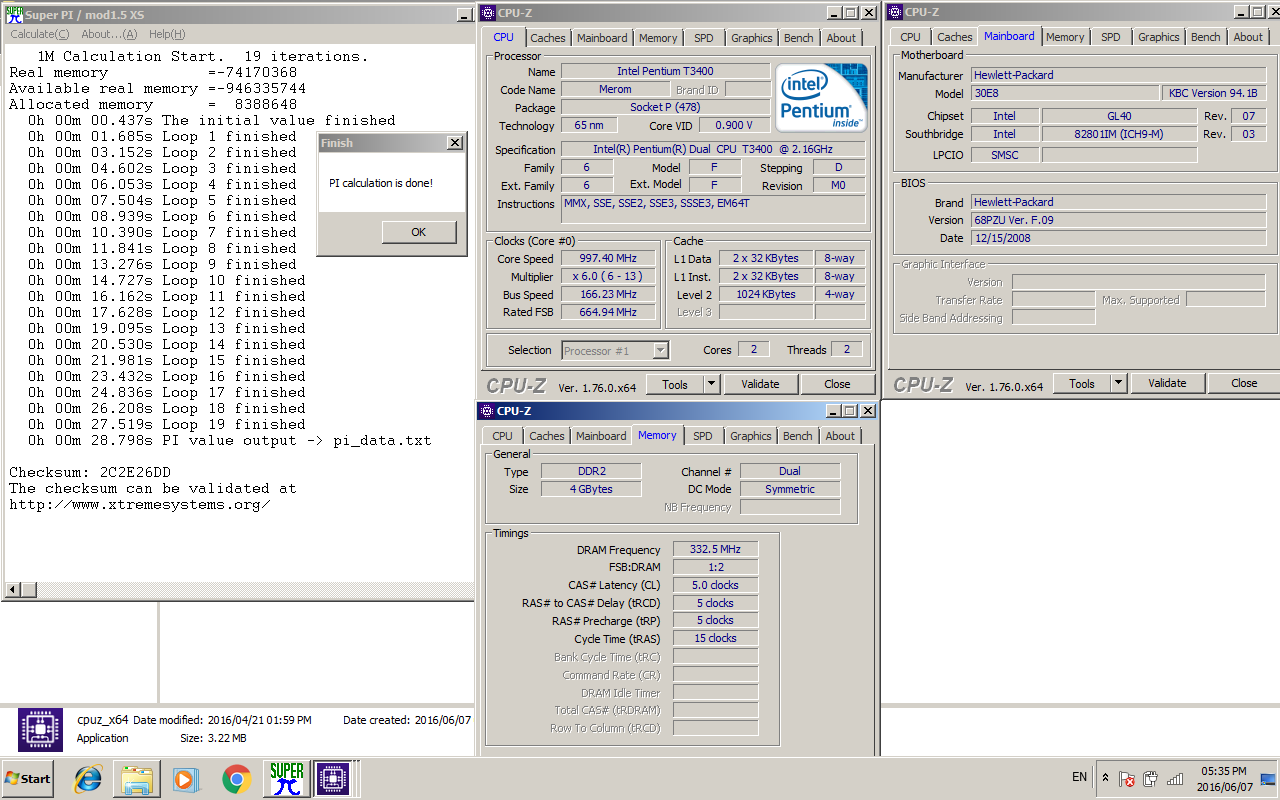Click the xtremesystems.org URL text

coord(140,504)
